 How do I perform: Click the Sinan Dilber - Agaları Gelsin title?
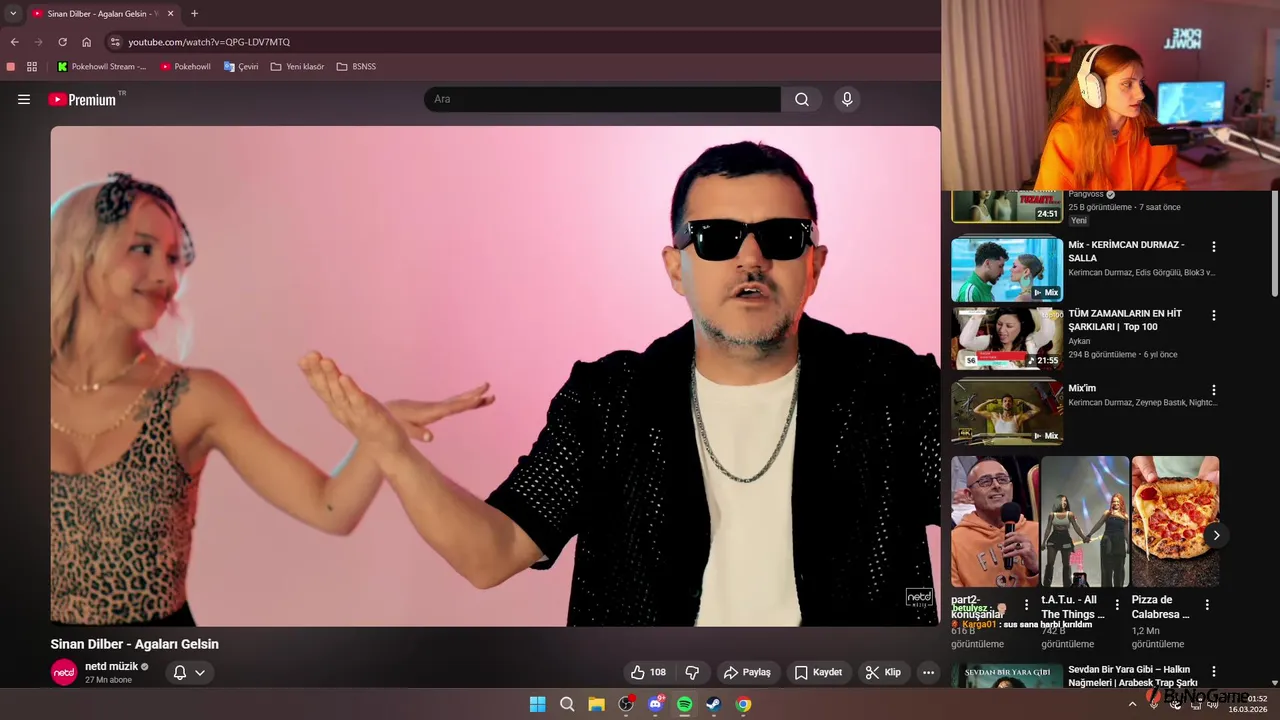(134, 644)
